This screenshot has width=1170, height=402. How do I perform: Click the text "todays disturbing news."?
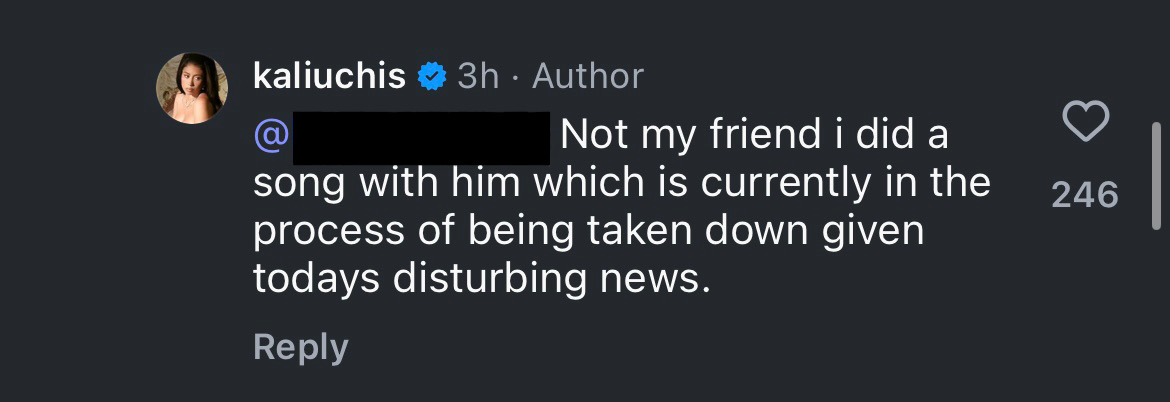(x=480, y=279)
